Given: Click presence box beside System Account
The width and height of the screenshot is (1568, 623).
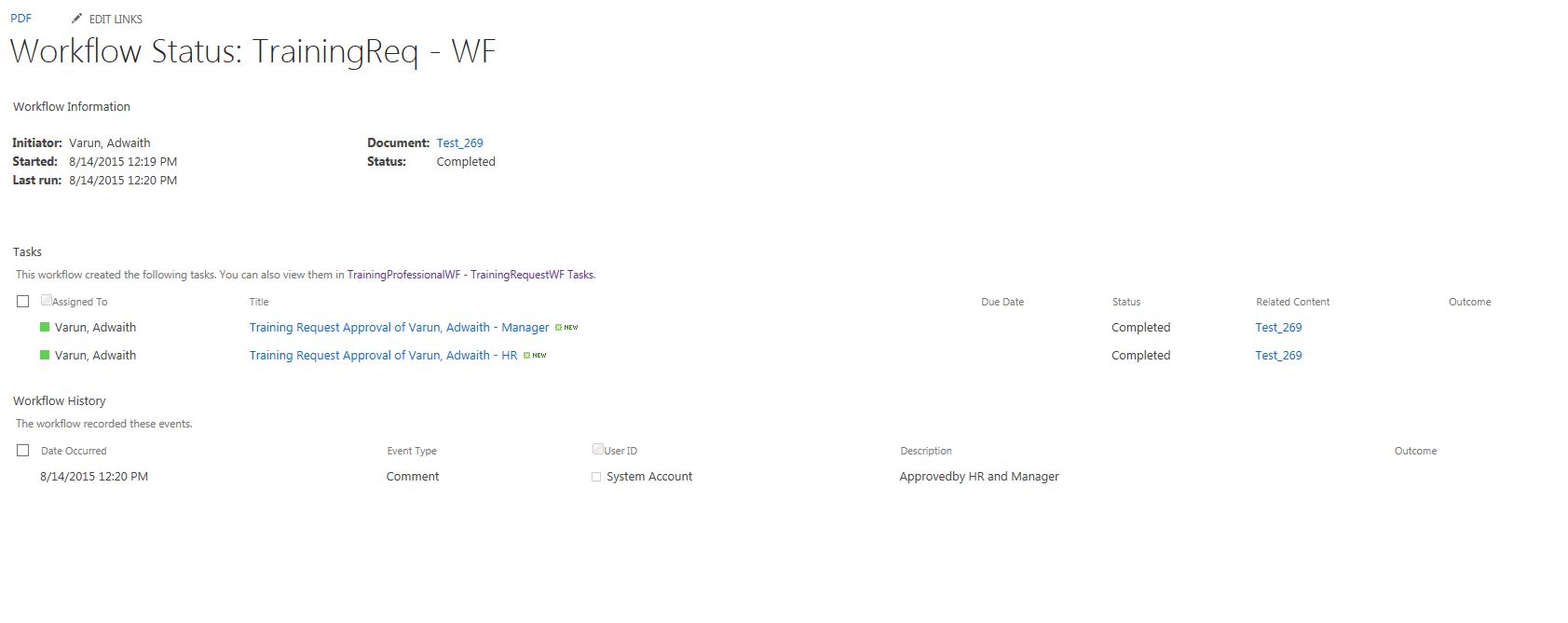Looking at the screenshot, I should pyautogui.click(x=596, y=477).
